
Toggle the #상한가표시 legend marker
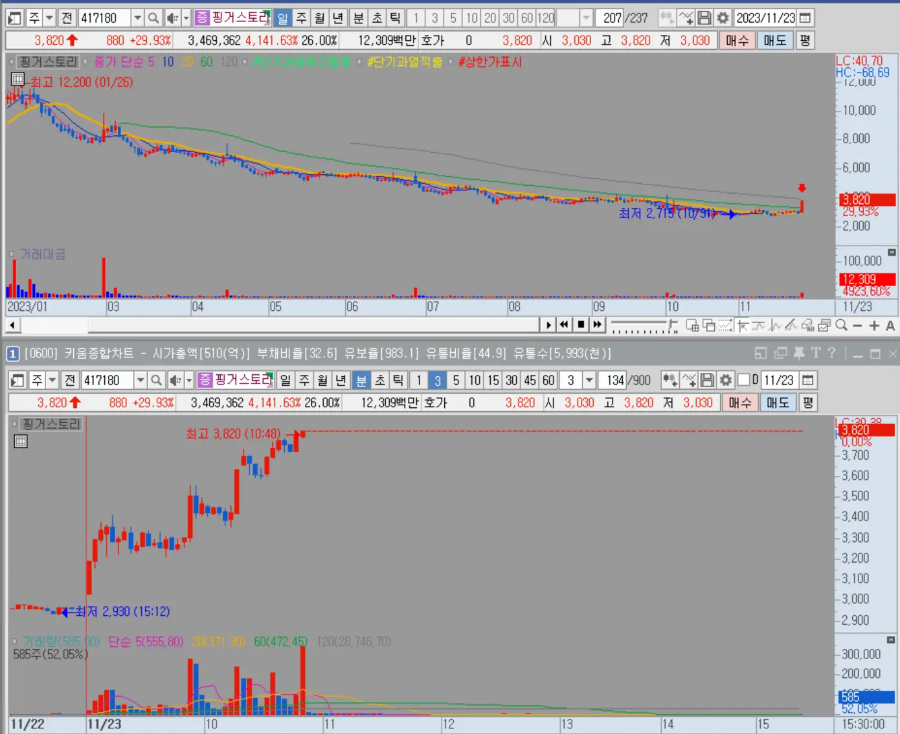(451, 62)
